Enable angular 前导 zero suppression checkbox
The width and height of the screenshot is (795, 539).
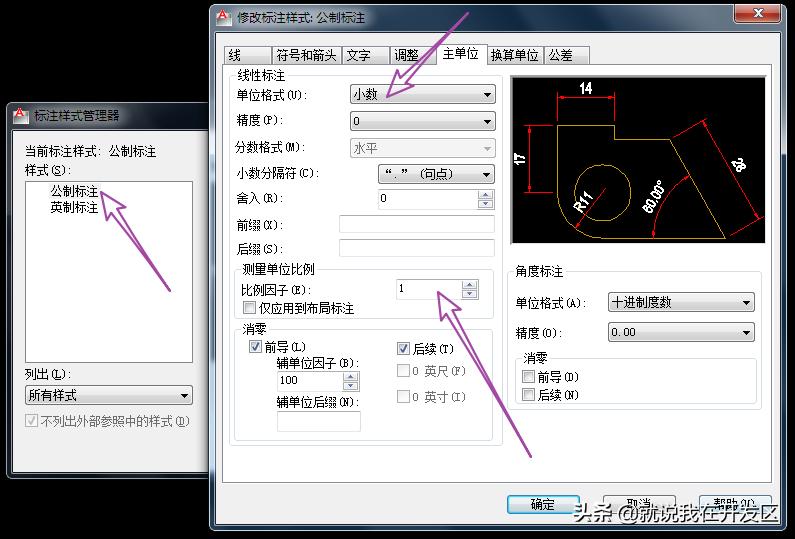point(528,376)
